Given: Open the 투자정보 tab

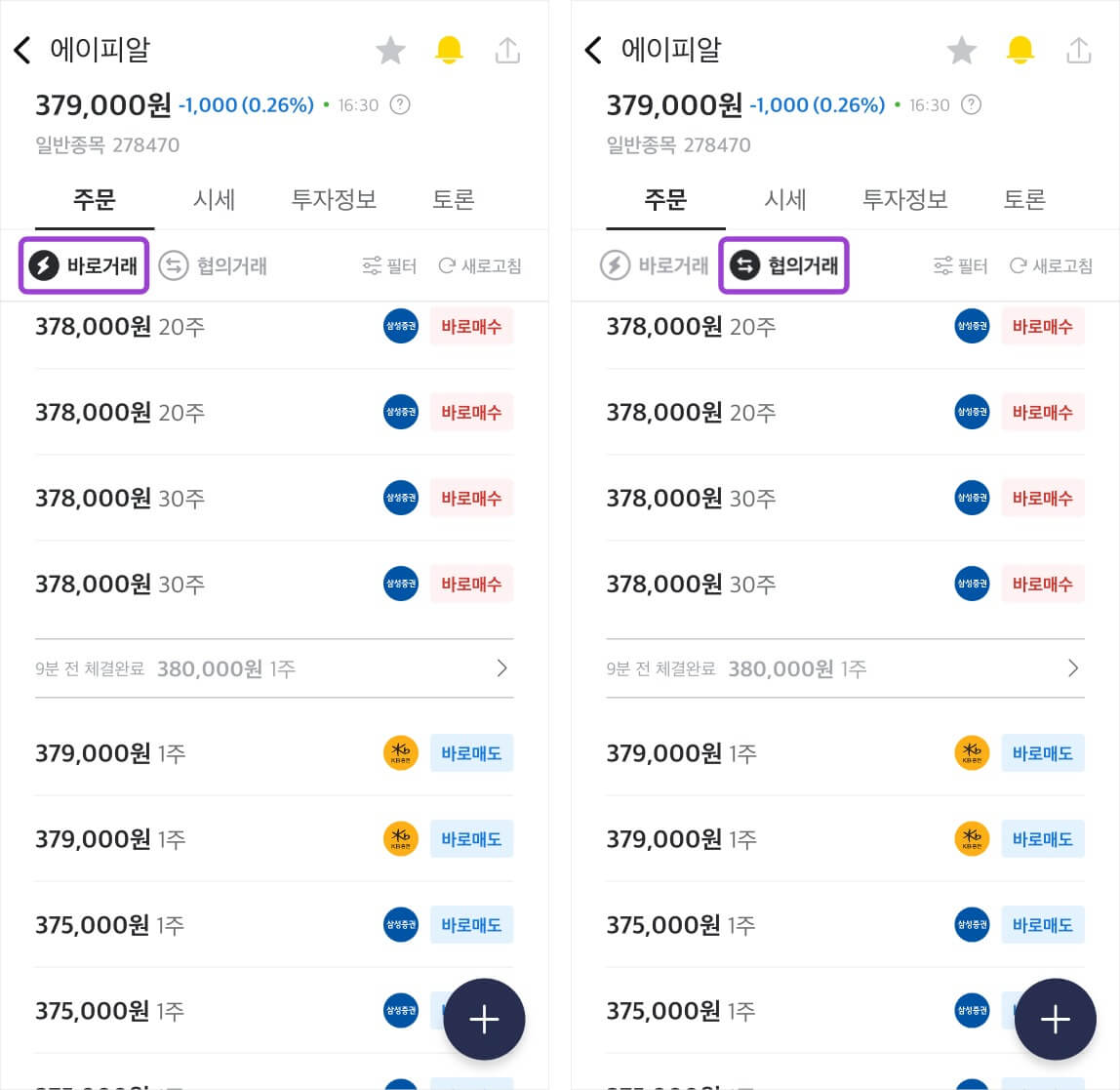Looking at the screenshot, I should pyautogui.click(x=333, y=199).
